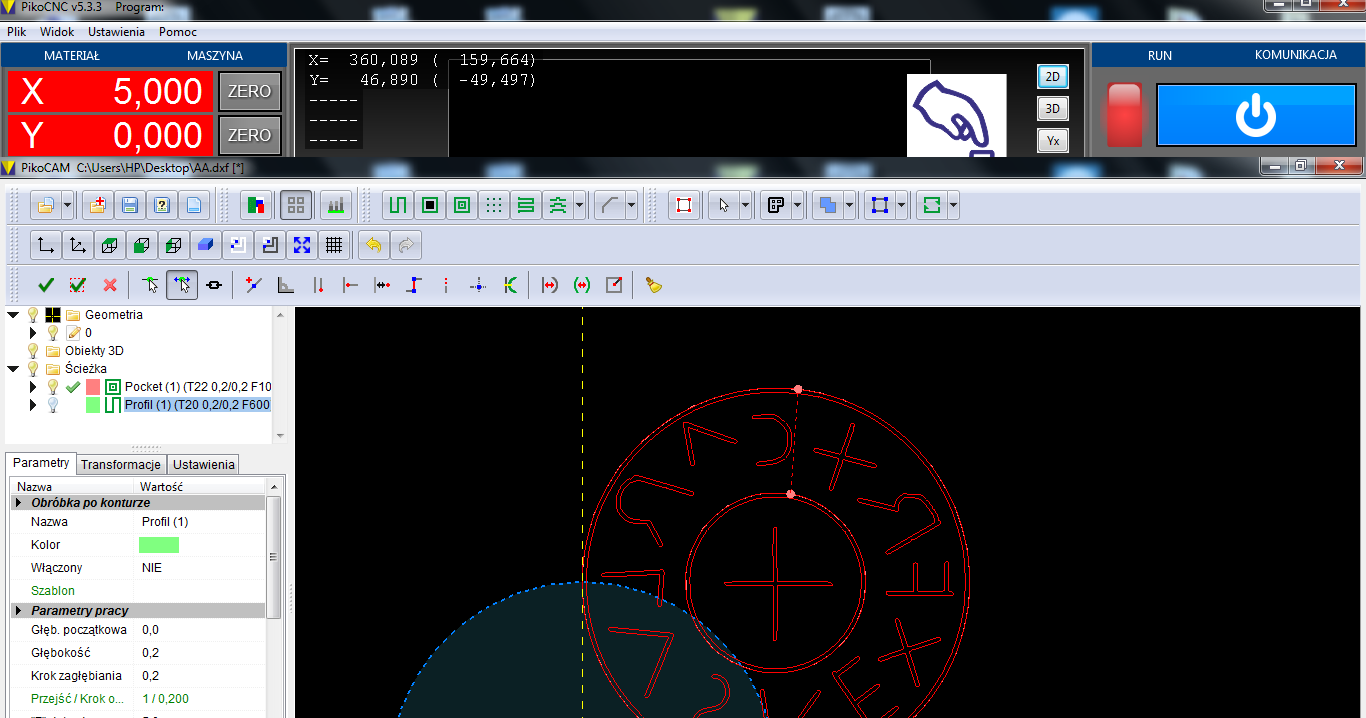This screenshot has width=1366, height=718.
Task: Toggle the grid tile view button
Action: (x=295, y=206)
